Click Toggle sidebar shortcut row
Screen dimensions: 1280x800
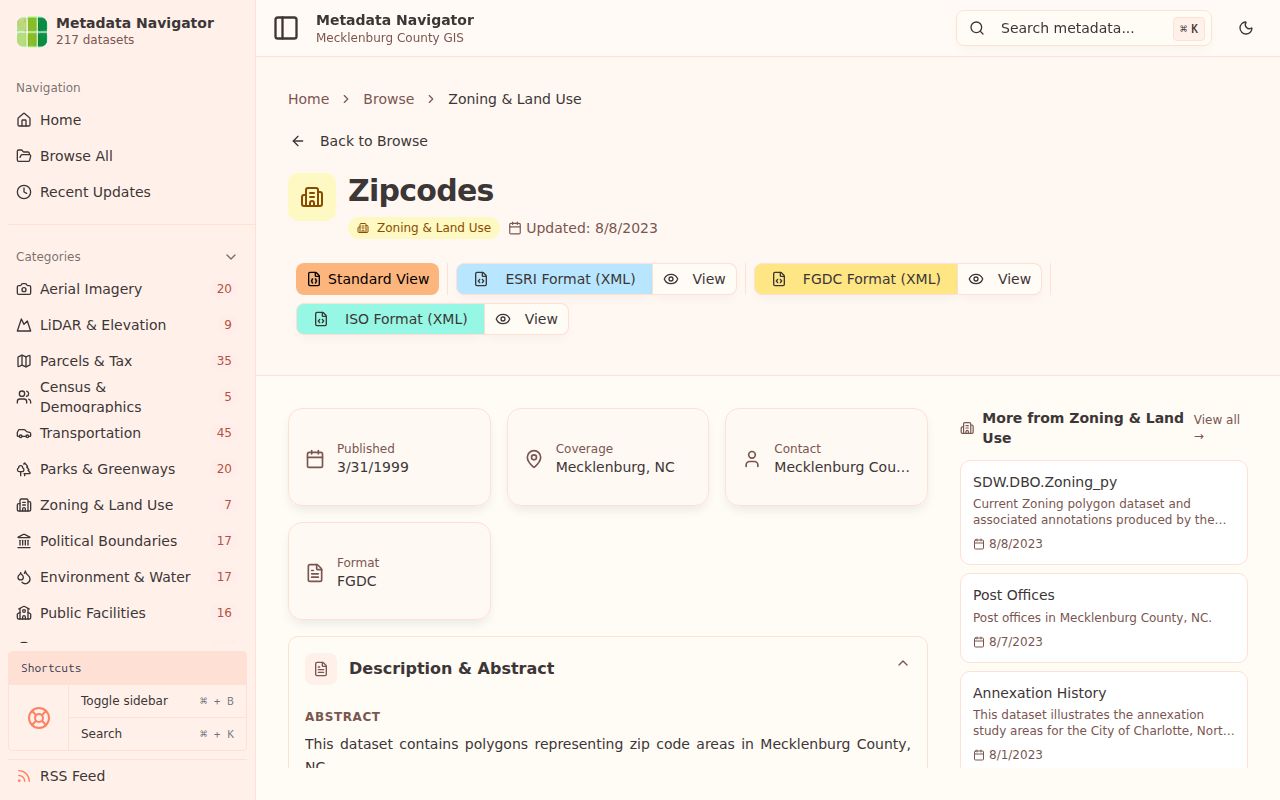(x=157, y=701)
